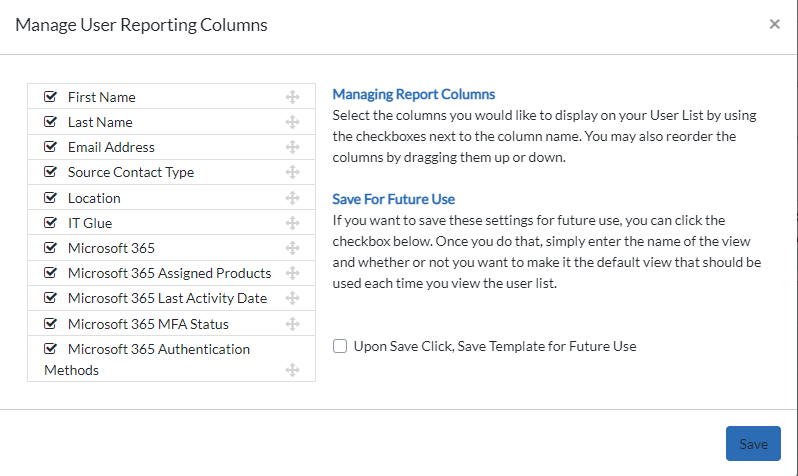Click the reorder handle for Email Address
Viewport: 798px width, 476px height.
tap(292, 147)
